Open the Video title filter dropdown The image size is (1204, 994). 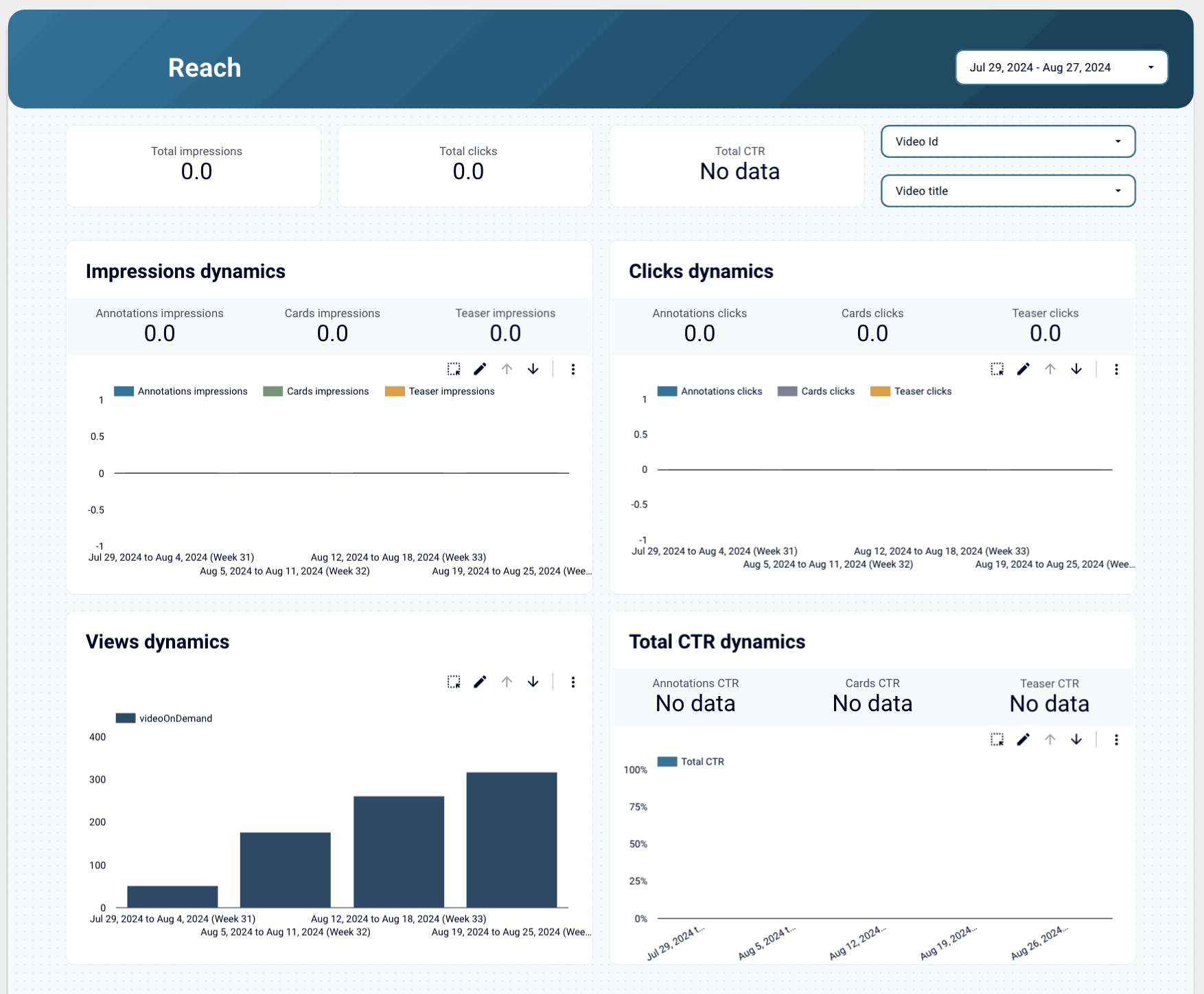[x=1007, y=191]
